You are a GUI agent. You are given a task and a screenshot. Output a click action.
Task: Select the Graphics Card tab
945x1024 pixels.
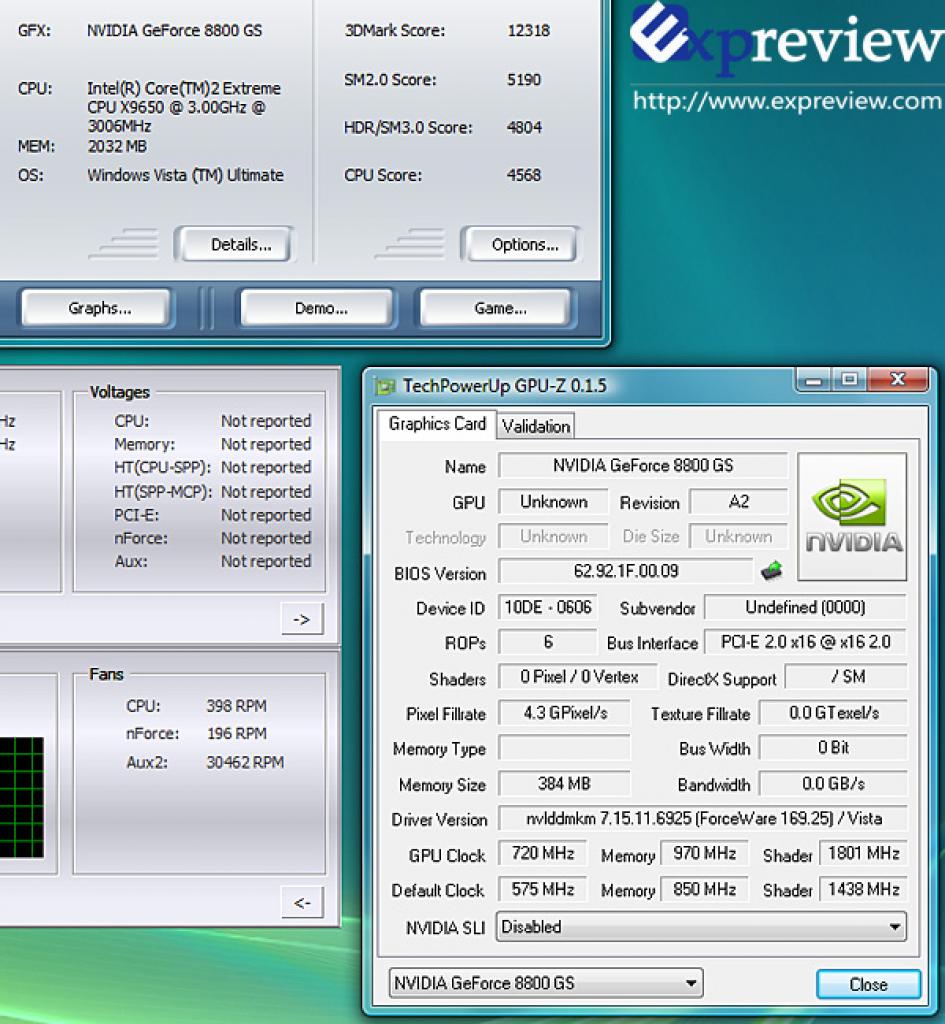tap(437, 424)
